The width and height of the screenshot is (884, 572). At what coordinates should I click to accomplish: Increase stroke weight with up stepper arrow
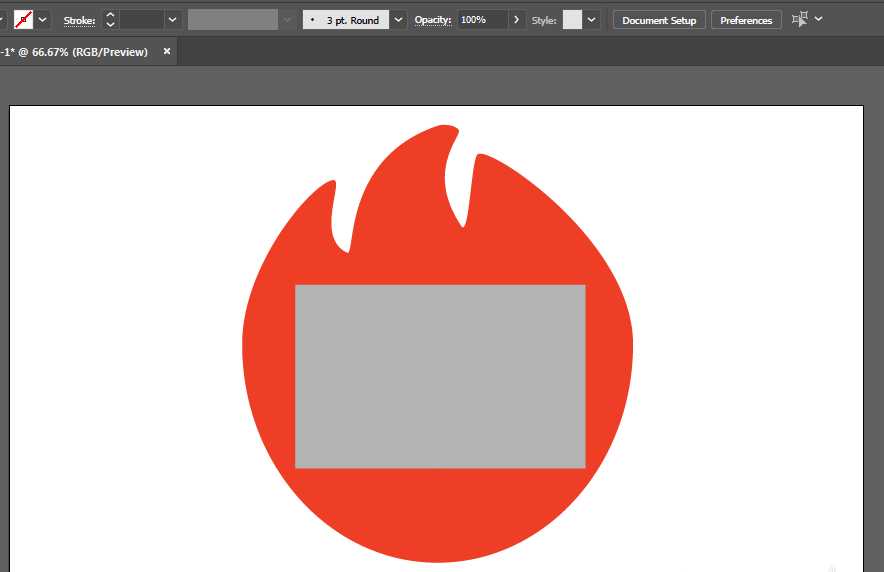point(110,15)
